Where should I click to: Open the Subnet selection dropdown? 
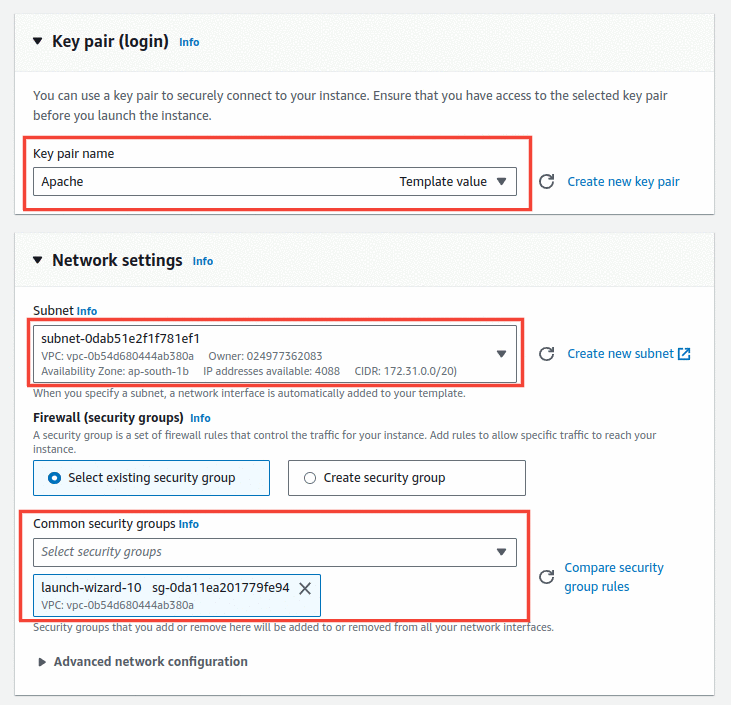pos(275,354)
